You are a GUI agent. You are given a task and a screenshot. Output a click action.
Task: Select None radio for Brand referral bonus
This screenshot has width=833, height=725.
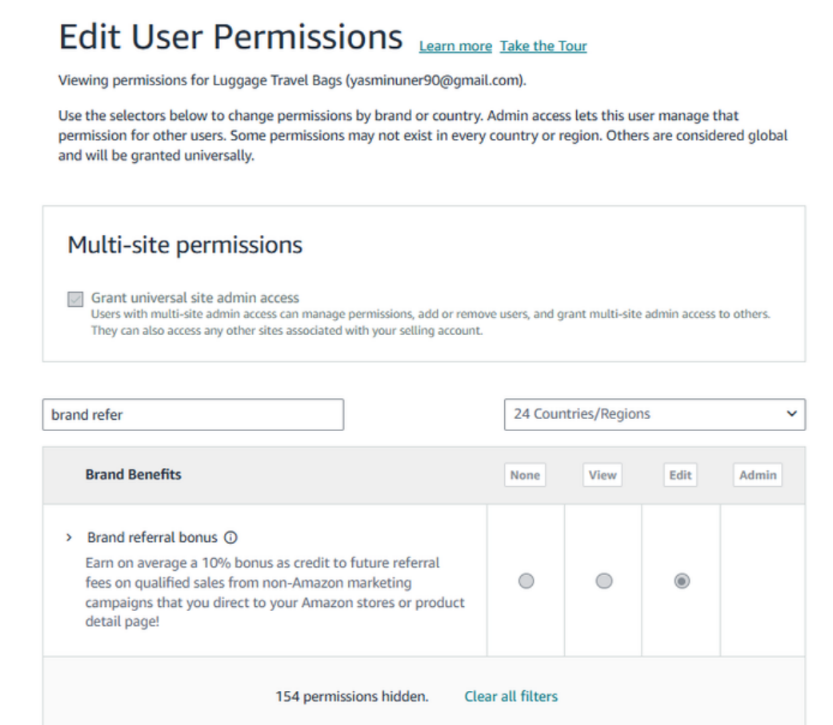(x=526, y=581)
